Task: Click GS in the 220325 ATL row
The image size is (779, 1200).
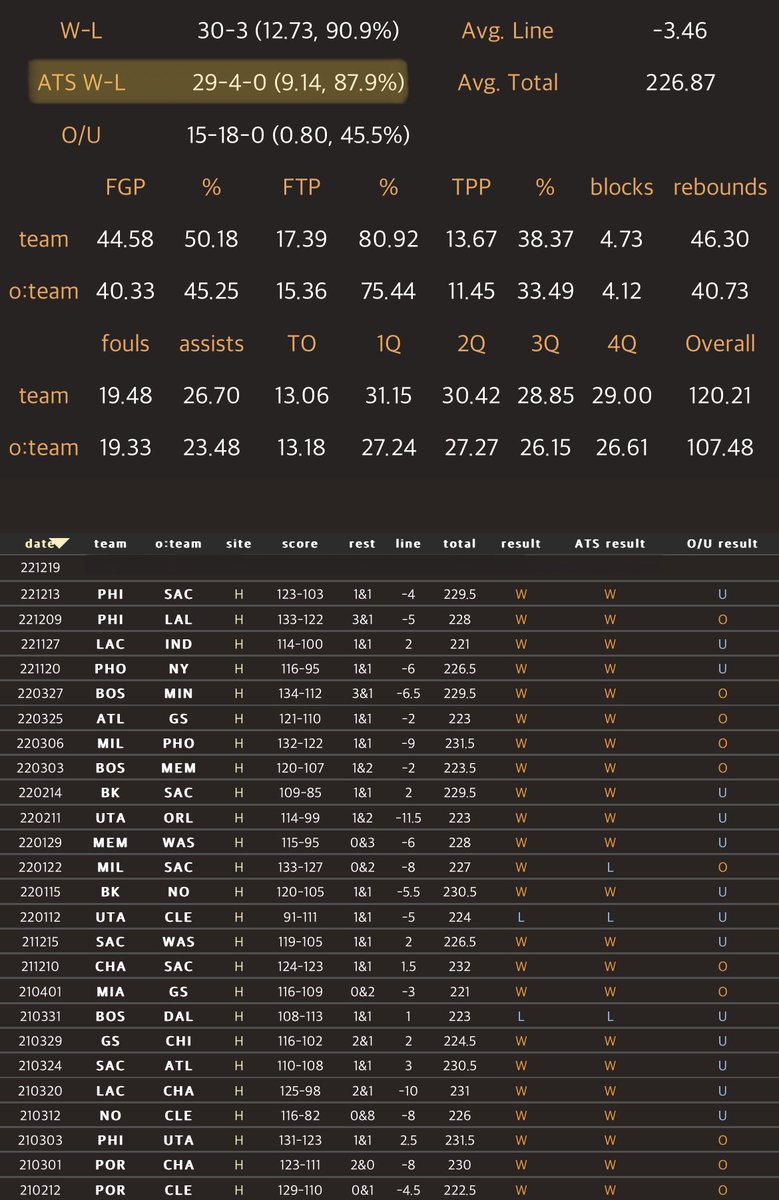Action: [179, 719]
